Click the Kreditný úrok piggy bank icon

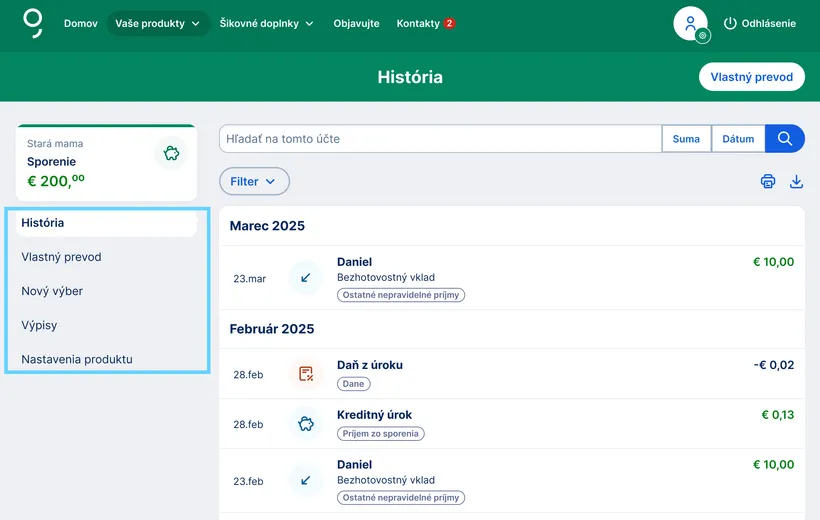[x=306, y=424]
